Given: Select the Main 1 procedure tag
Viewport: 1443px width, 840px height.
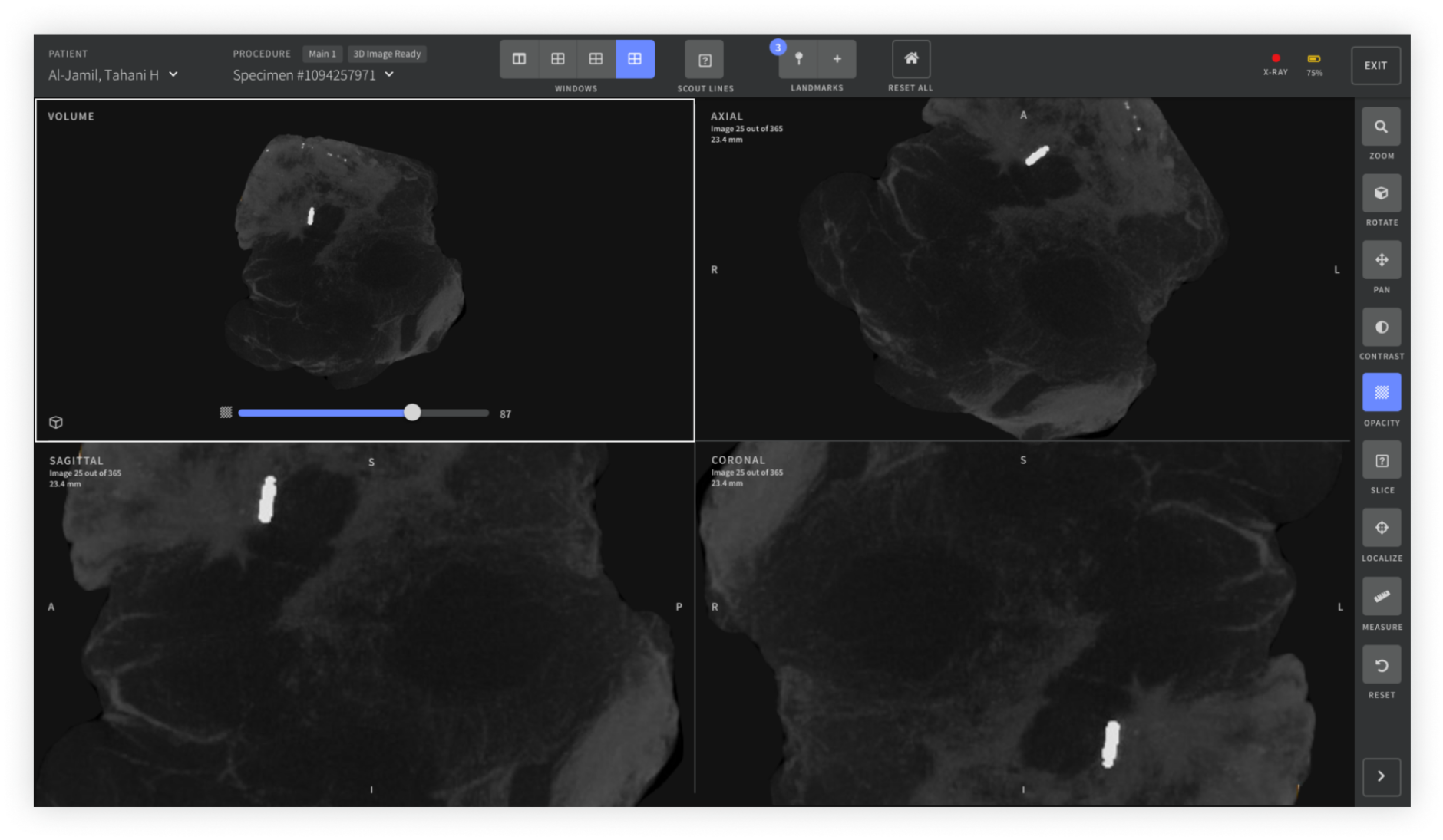Looking at the screenshot, I should click(322, 54).
